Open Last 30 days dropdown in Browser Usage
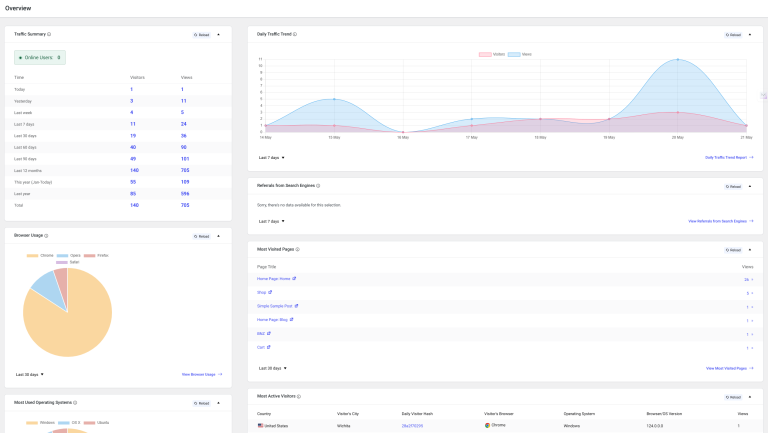This screenshot has height=433, width=768. (29, 375)
